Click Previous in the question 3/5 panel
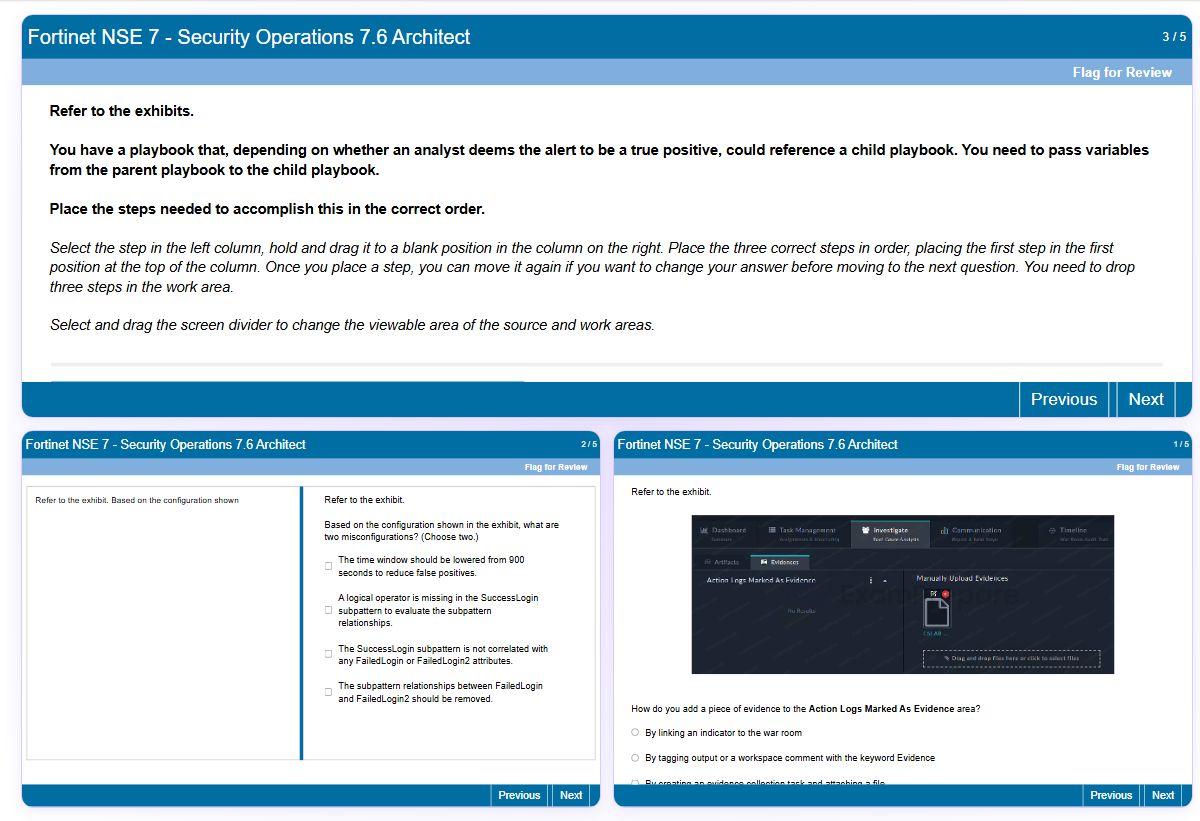1200x821 pixels. [x=1064, y=399]
